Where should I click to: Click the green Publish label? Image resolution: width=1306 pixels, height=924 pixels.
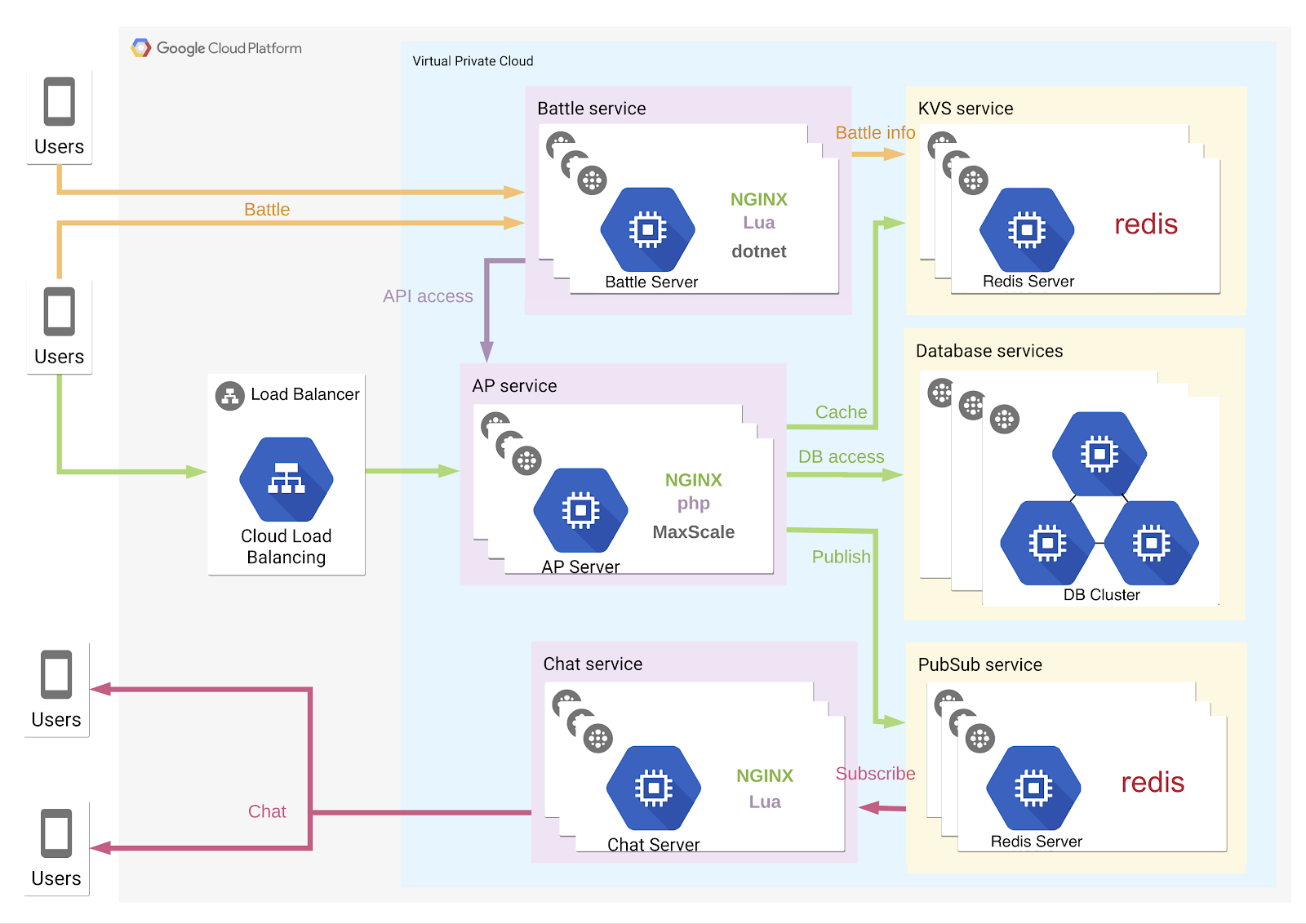pos(841,557)
